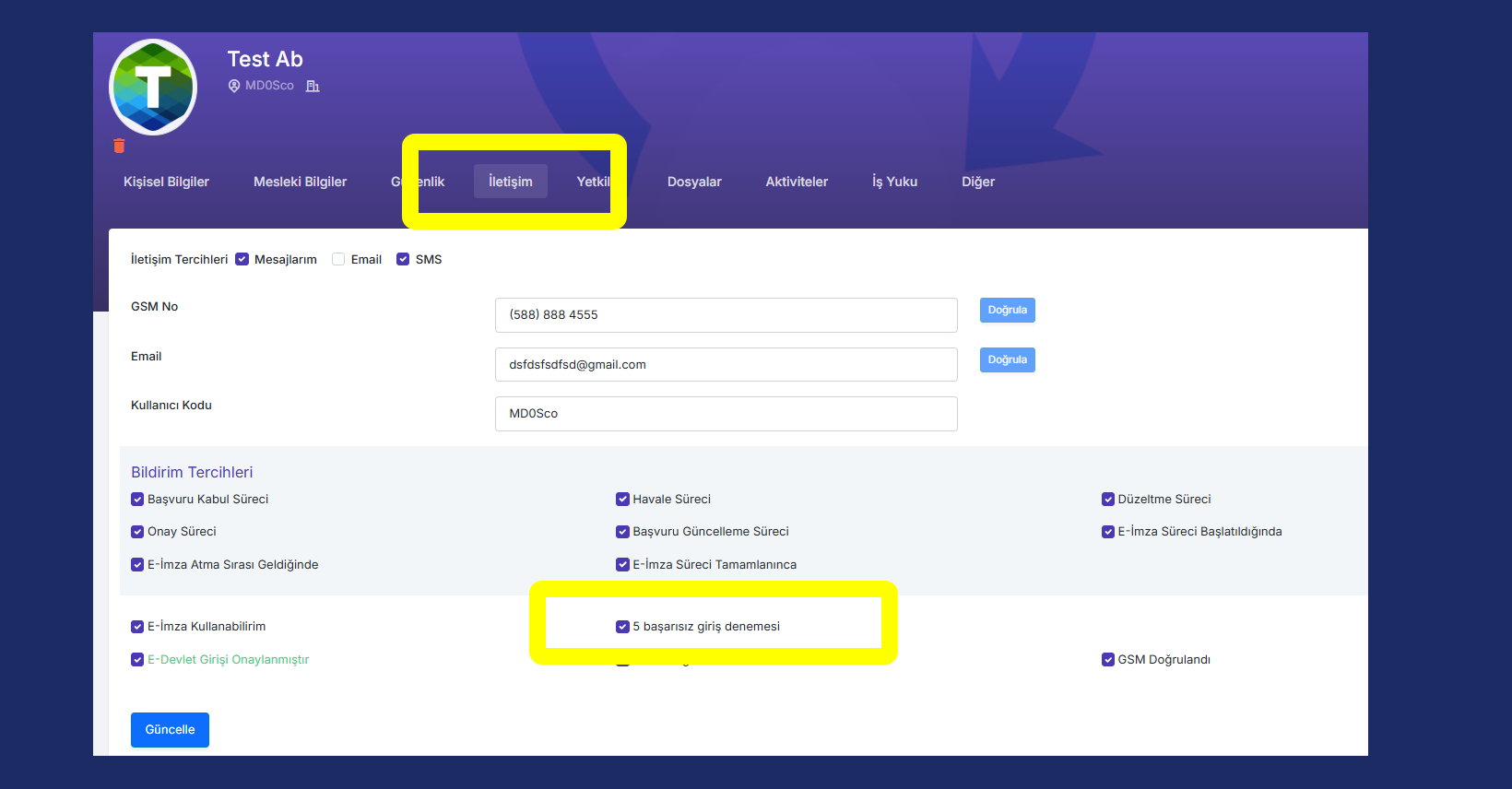Toggle Başvuru Güncelleme Süreci checkbox
Image resolution: width=1512 pixels, height=789 pixels.
pos(622,532)
